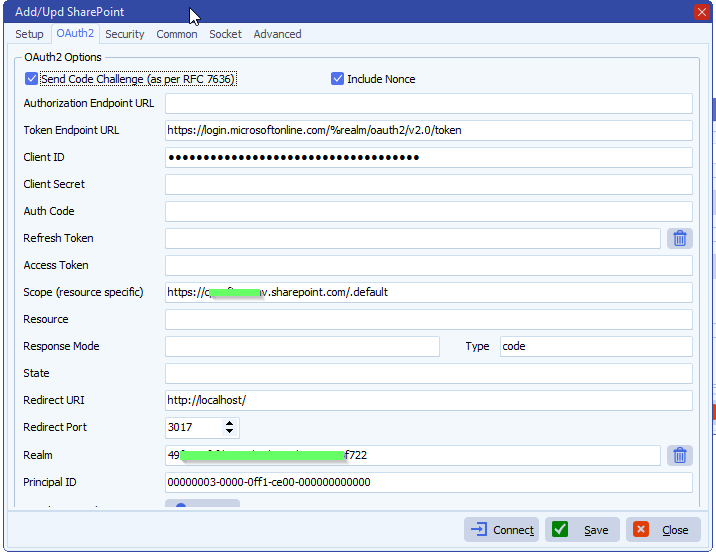Click the Save button
This screenshot has height=555, width=716.
[x=582, y=530]
